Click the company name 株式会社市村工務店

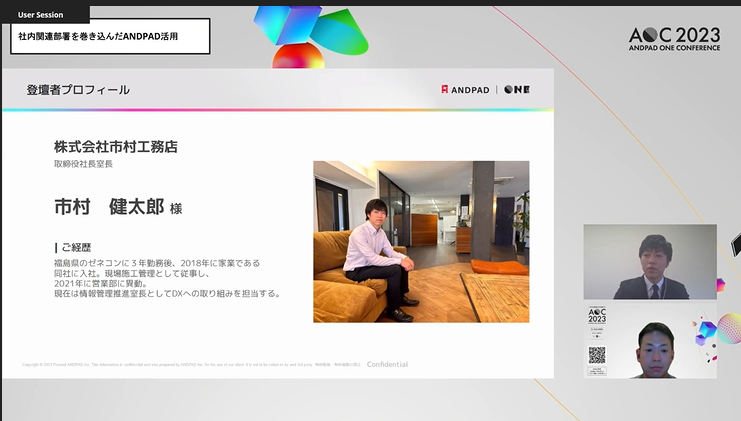point(116,147)
